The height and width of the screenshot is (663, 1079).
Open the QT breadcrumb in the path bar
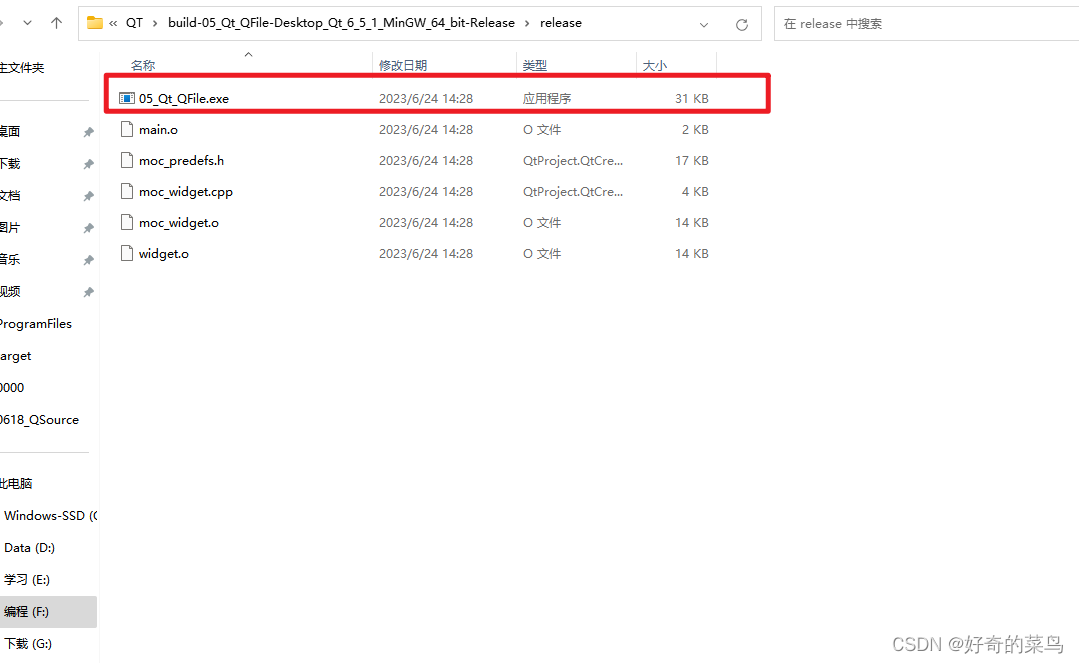(x=135, y=22)
